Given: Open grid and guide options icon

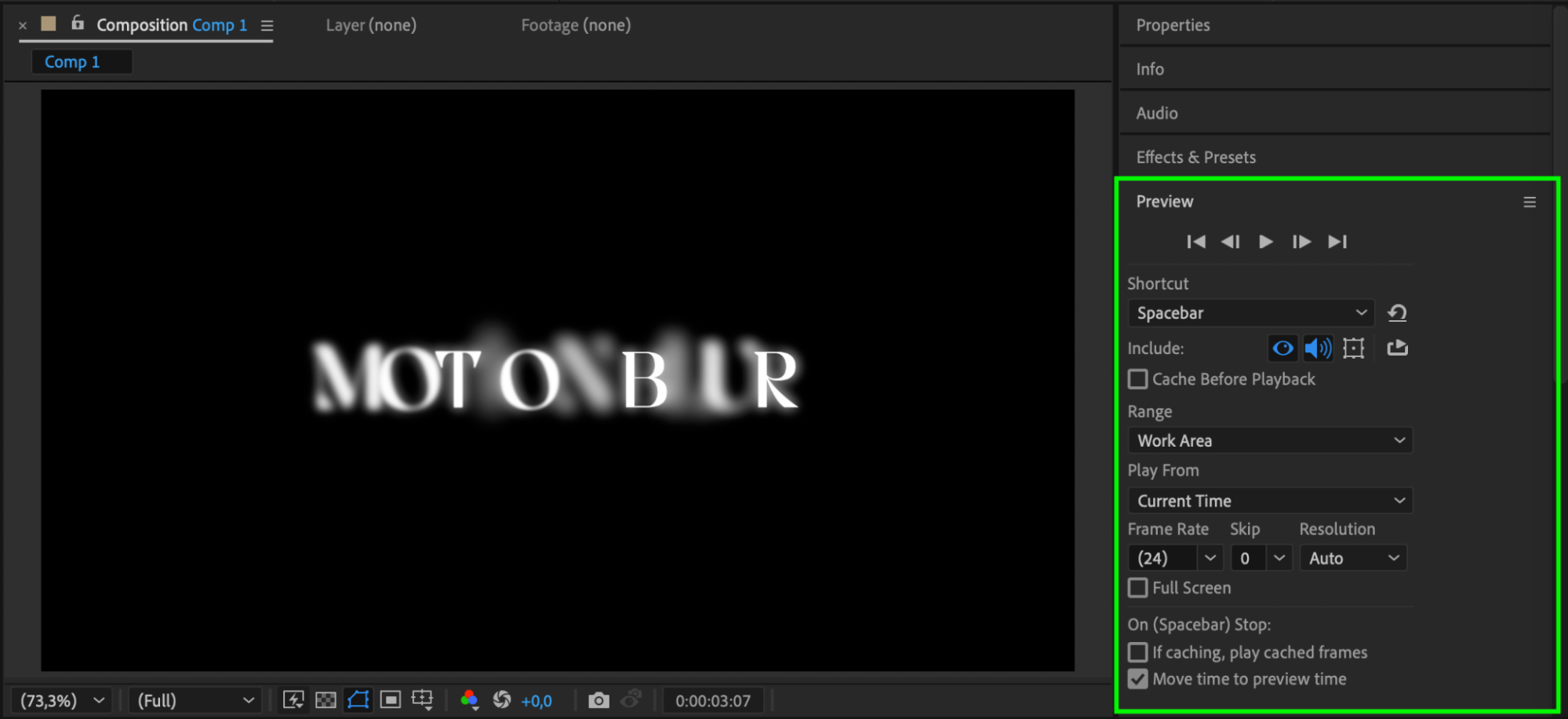Looking at the screenshot, I should click(422, 700).
